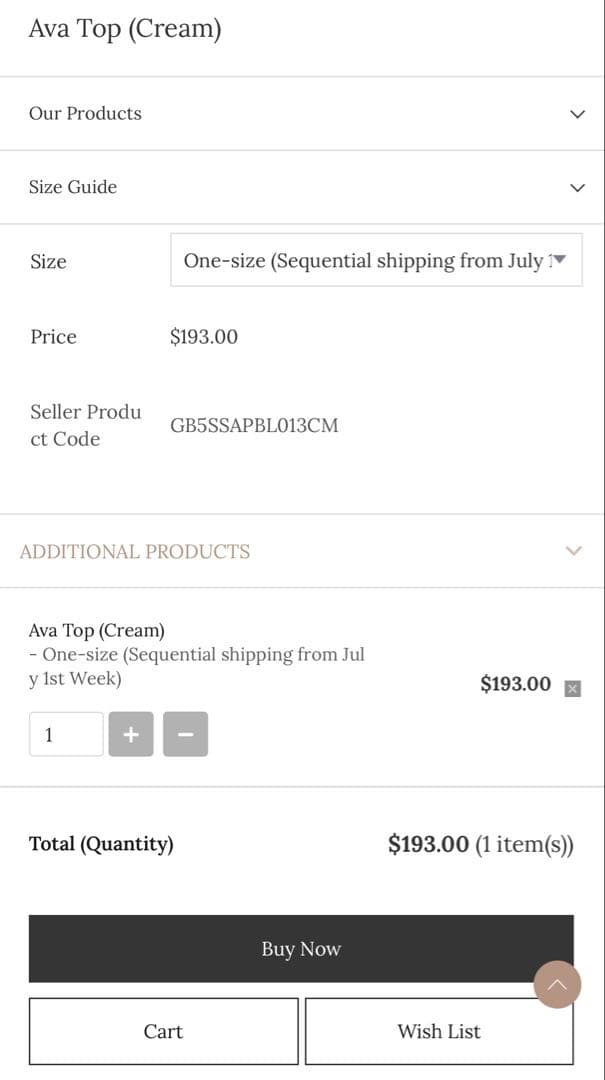Click the chevron beside Size Guide
The height and width of the screenshot is (1080, 605).
point(577,187)
